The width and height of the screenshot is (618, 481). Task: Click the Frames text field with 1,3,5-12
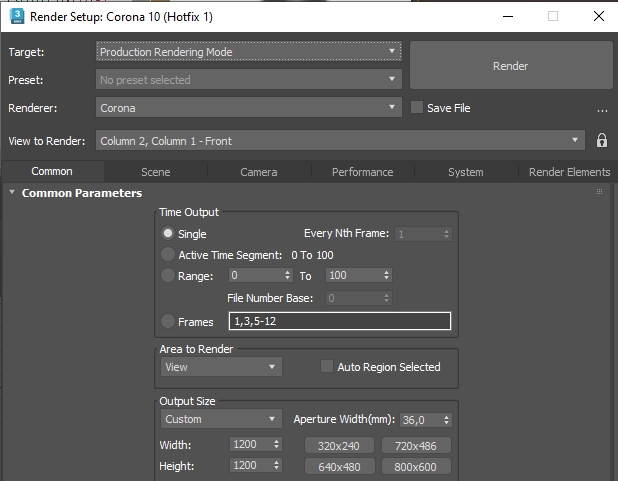(x=339, y=321)
